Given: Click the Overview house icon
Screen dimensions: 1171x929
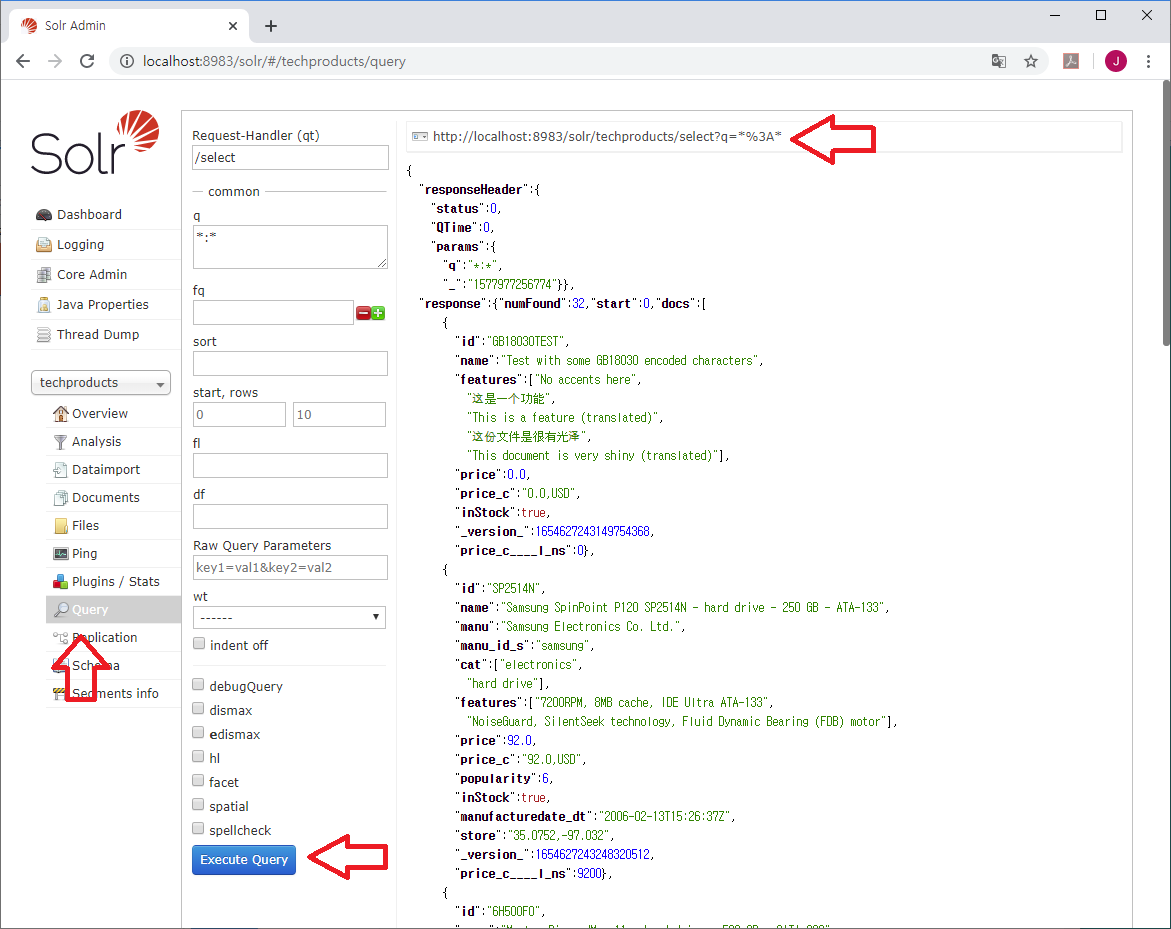Looking at the screenshot, I should coord(60,414).
